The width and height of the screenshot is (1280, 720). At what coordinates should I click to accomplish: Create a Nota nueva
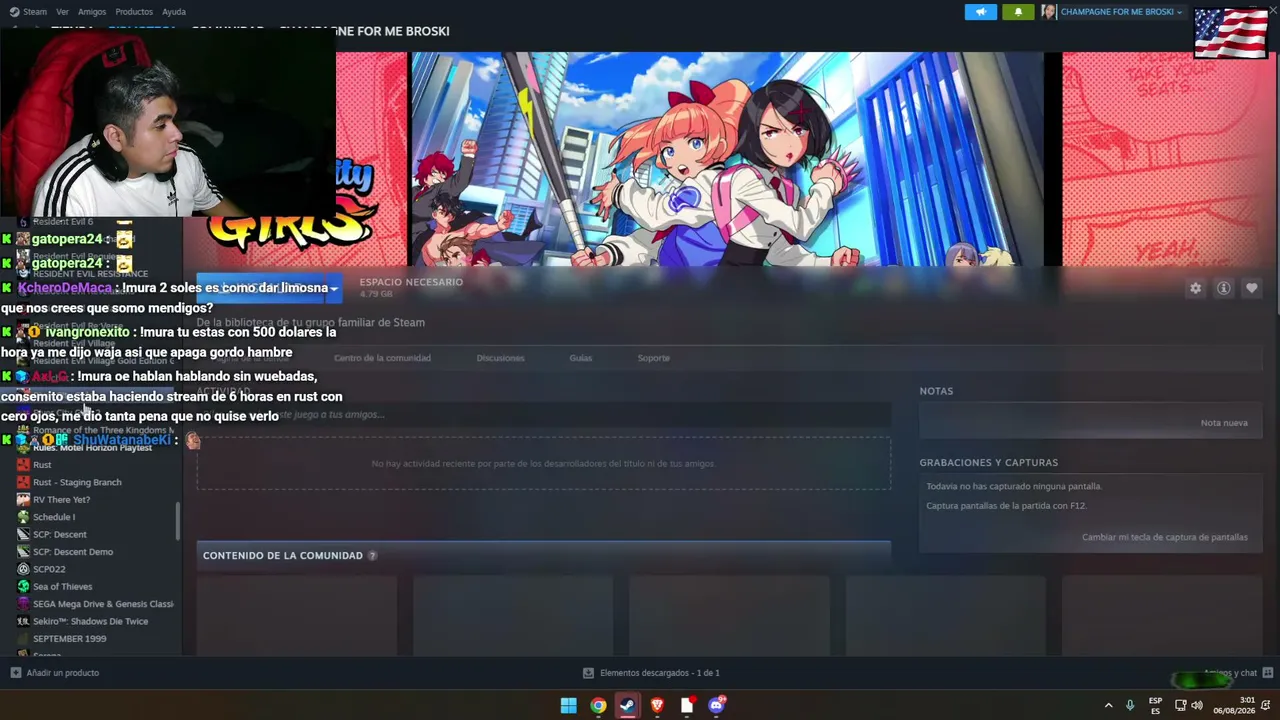tap(1224, 423)
